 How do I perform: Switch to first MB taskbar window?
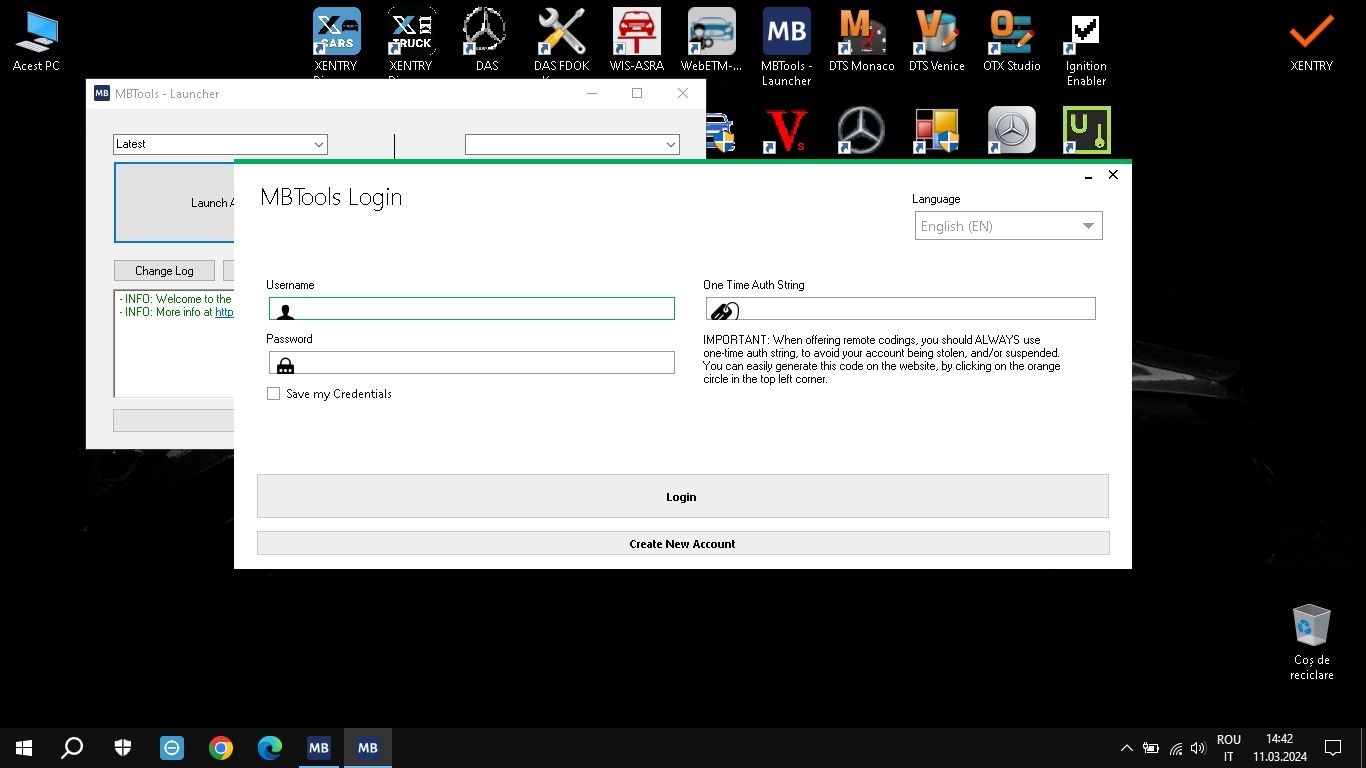point(319,748)
